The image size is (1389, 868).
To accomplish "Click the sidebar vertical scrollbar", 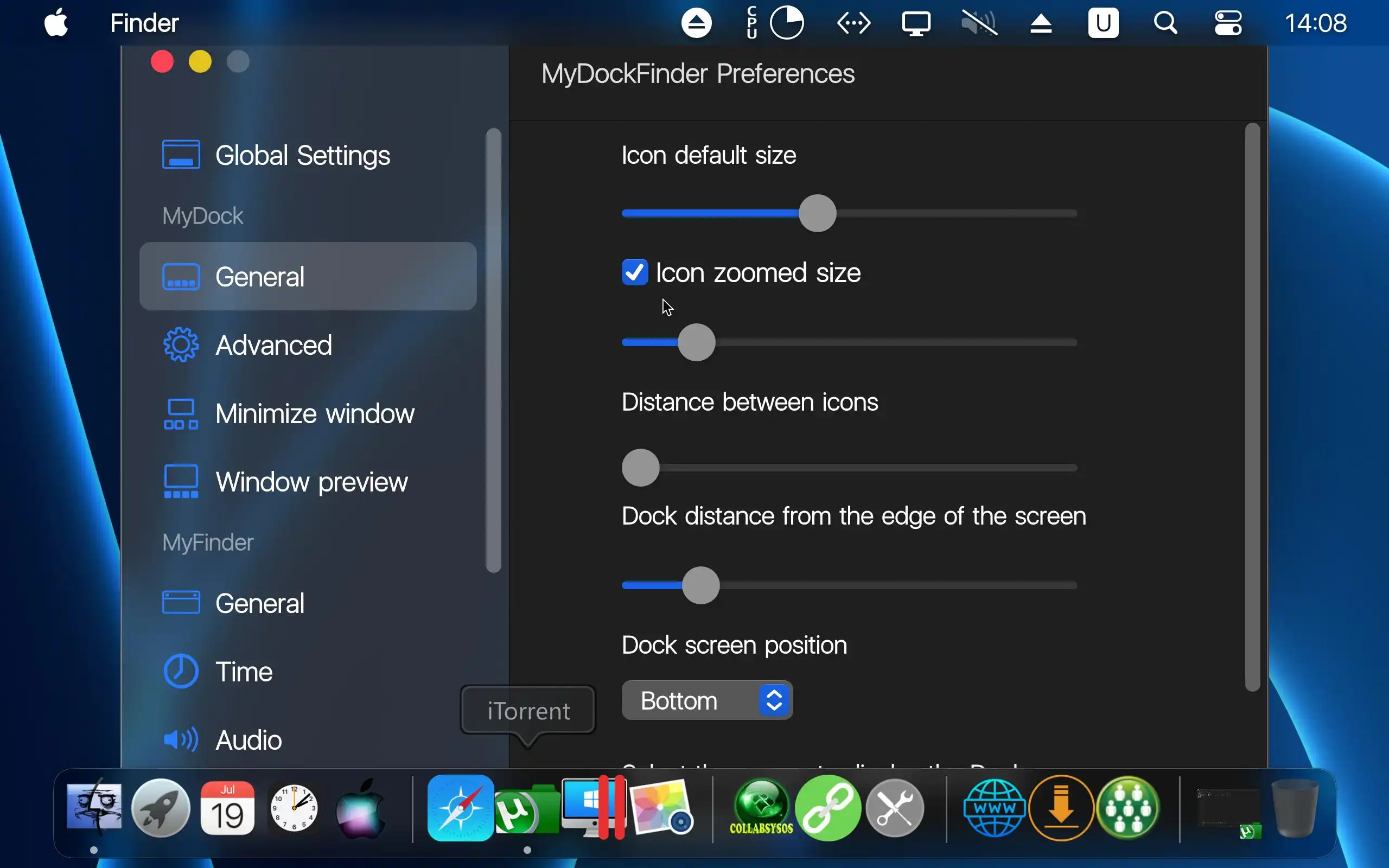I will pyautogui.click(x=493, y=350).
